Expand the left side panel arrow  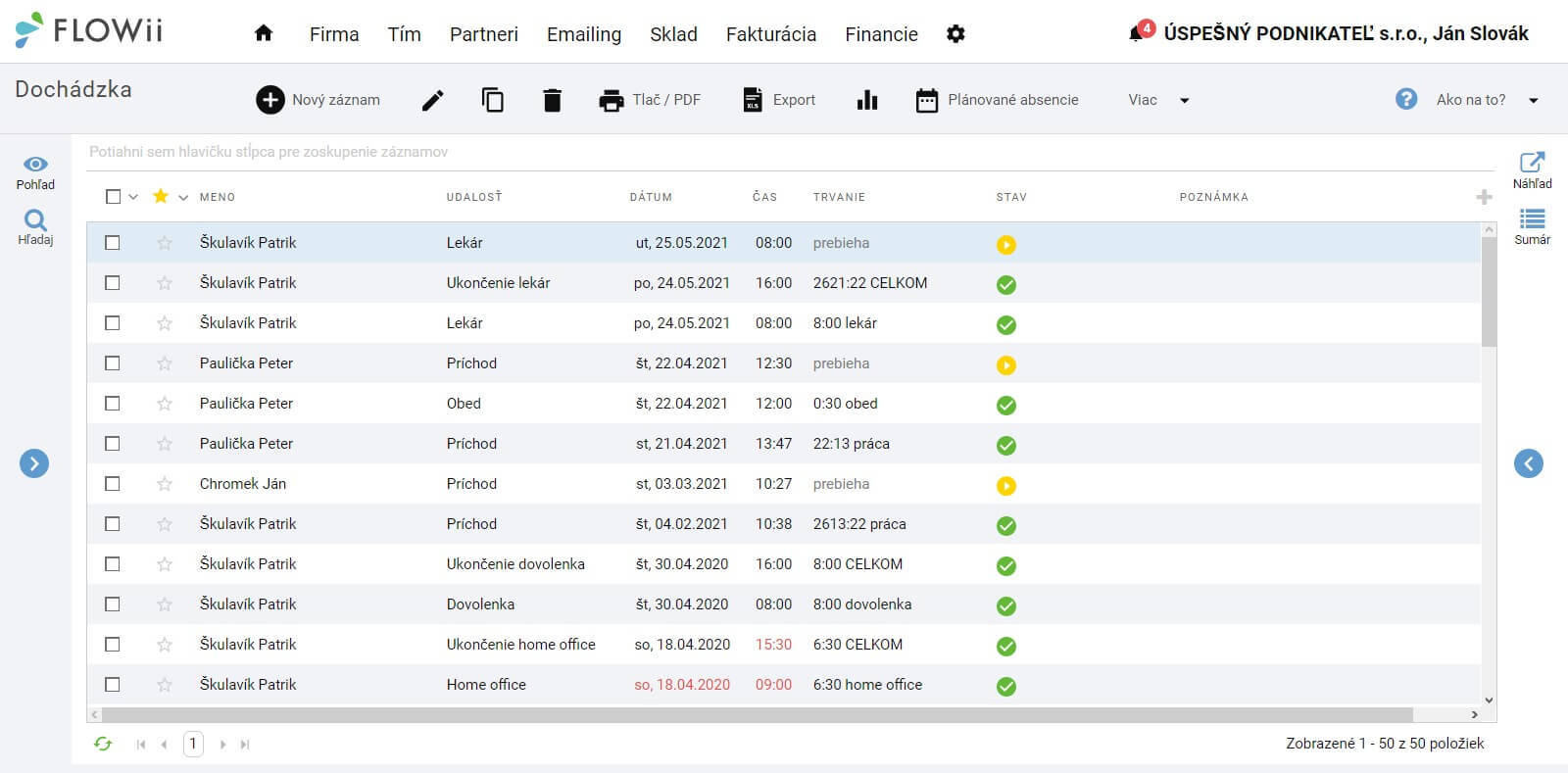tap(34, 463)
